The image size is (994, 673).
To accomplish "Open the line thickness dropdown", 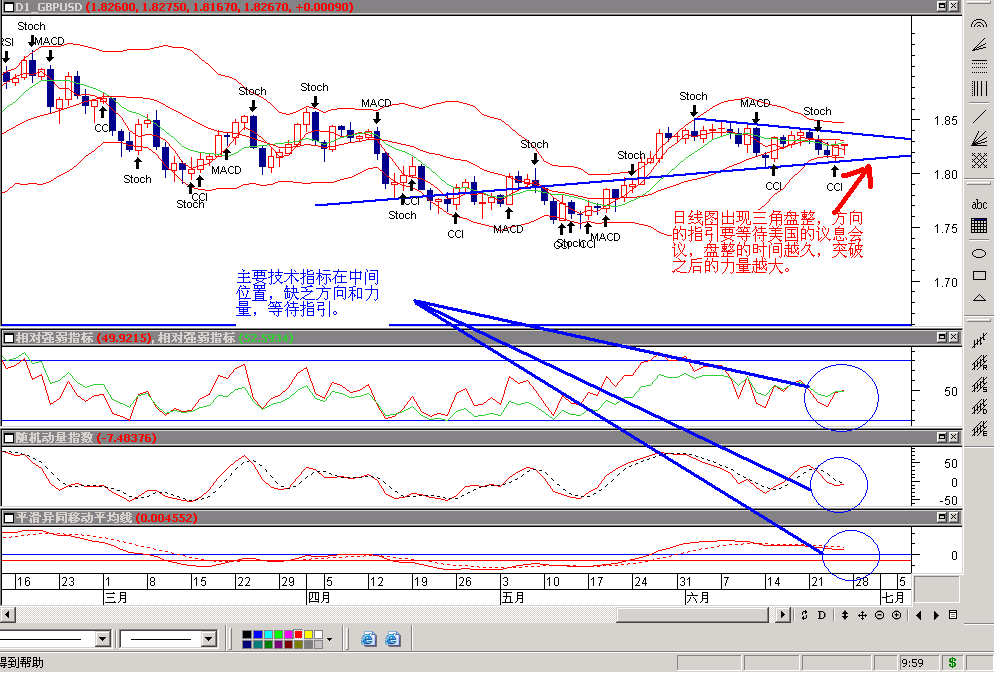I will (208, 638).
